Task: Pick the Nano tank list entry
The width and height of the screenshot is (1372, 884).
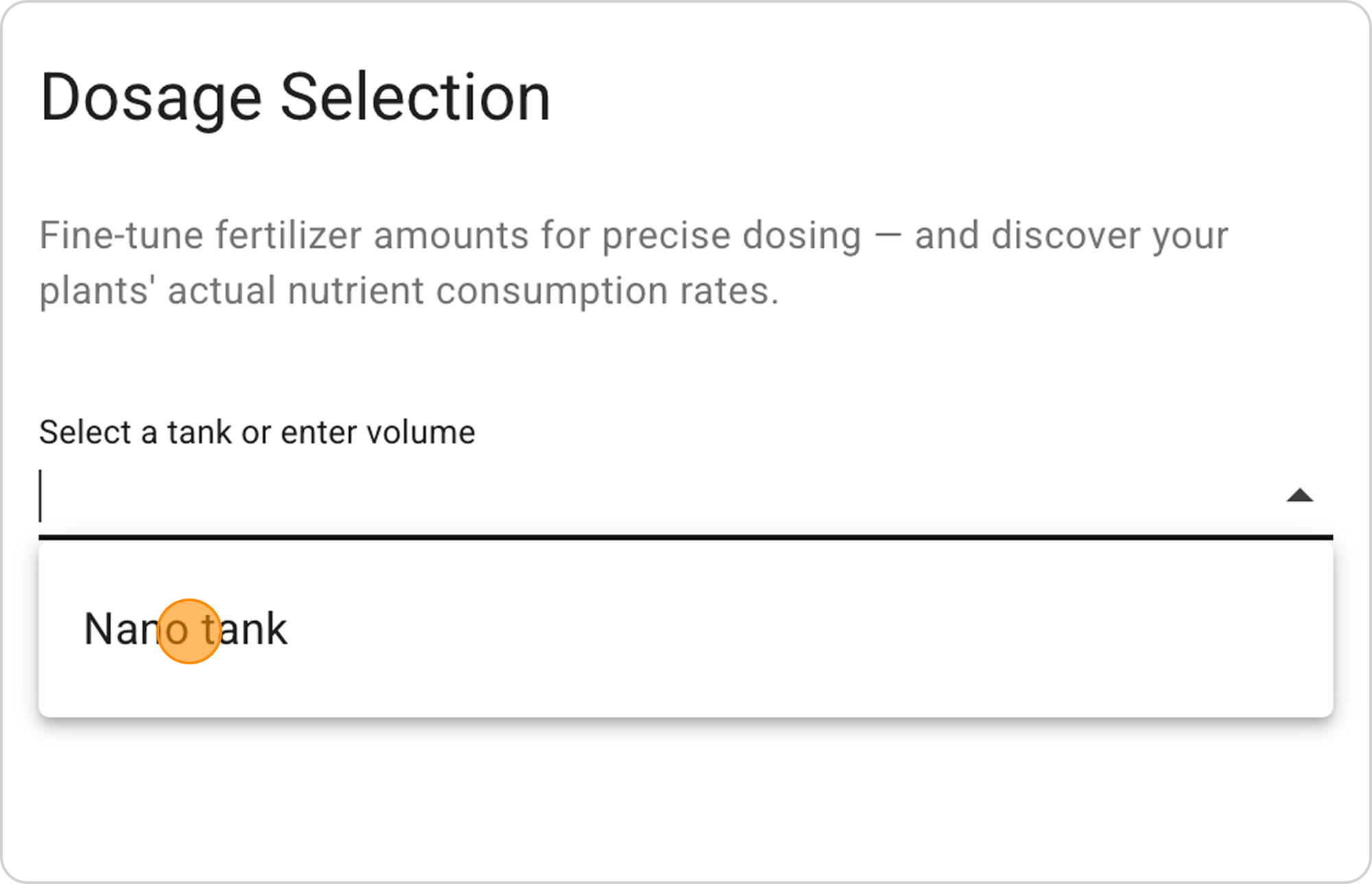Action: (x=185, y=629)
